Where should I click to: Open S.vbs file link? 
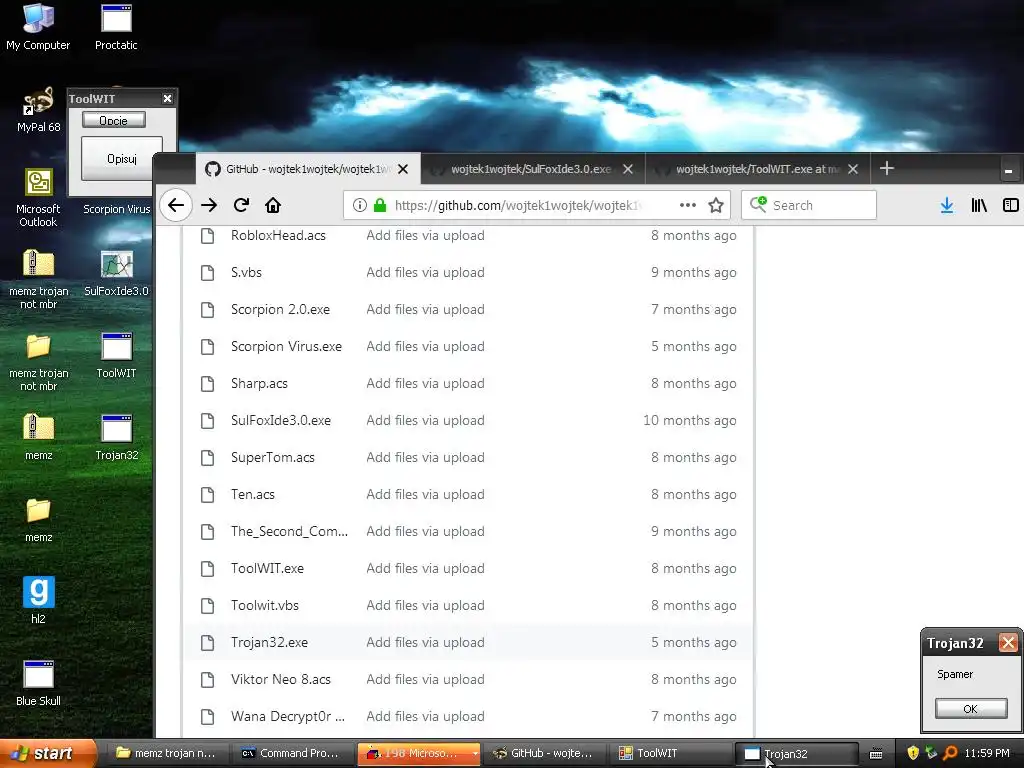(x=246, y=272)
